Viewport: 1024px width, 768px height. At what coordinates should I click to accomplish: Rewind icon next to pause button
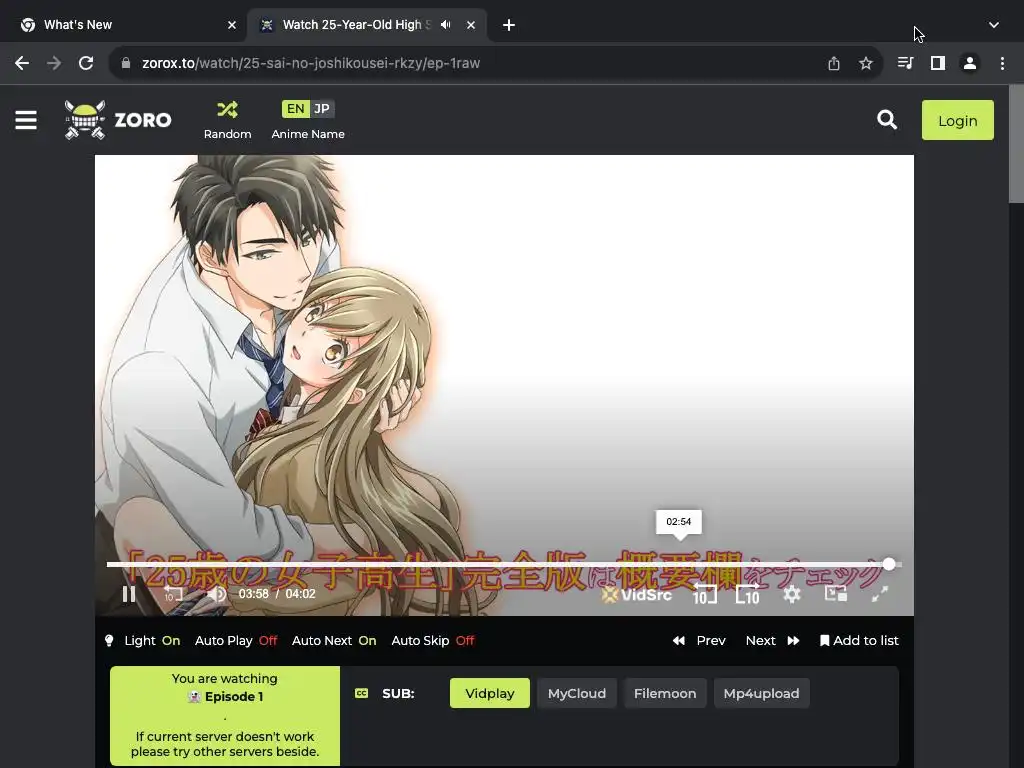[x=173, y=594]
